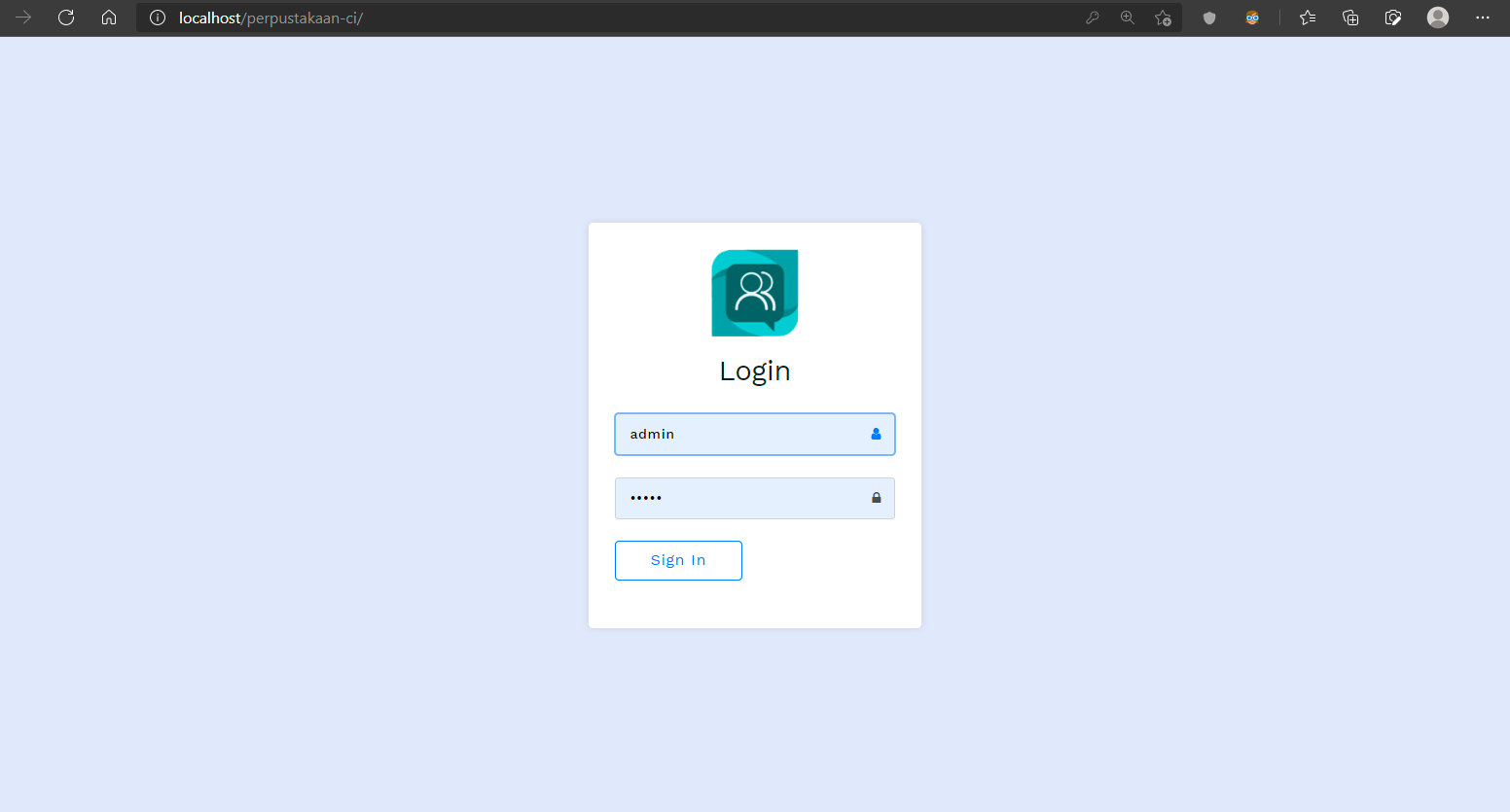View site information for localhost
This screenshot has width=1510, height=812.
tap(158, 18)
